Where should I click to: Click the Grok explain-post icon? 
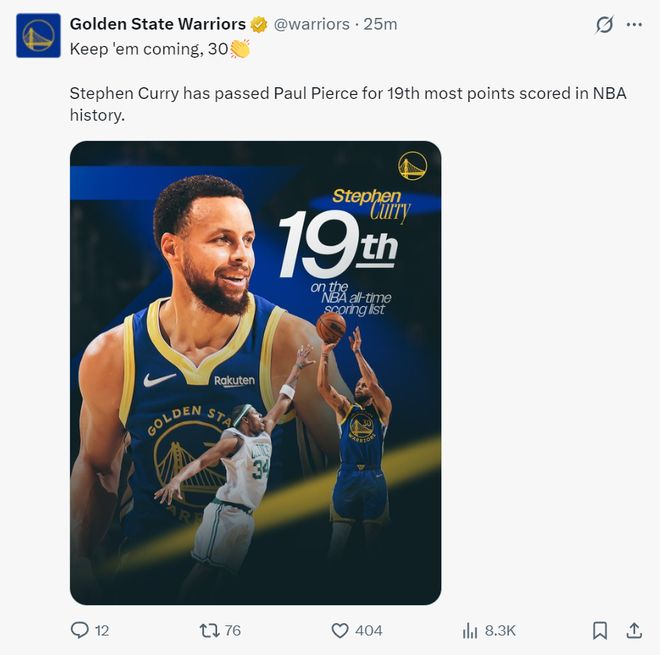click(x=603, y=25)
